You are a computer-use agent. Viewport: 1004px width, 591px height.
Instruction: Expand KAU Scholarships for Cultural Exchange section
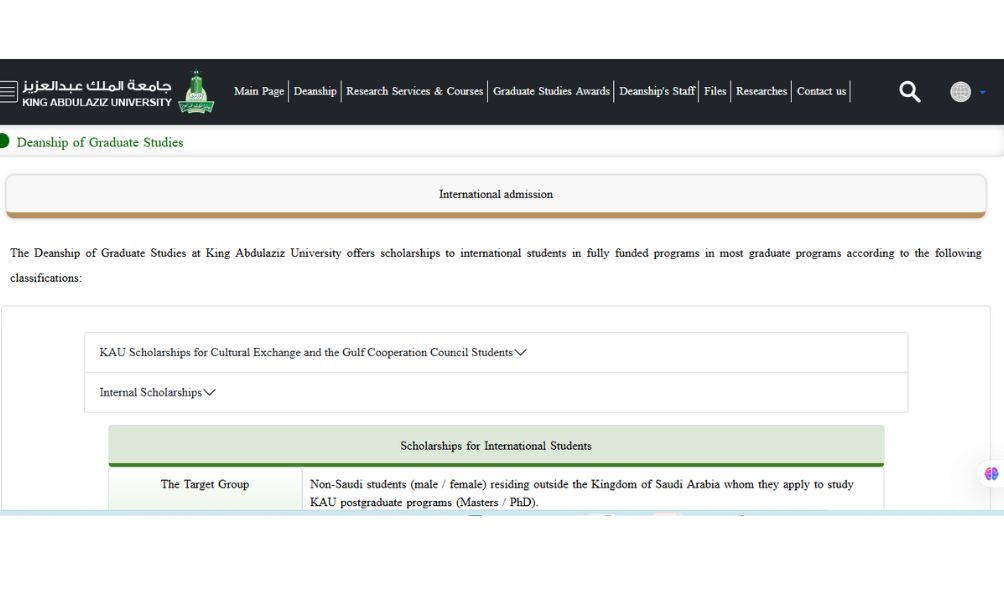point(313,353)
